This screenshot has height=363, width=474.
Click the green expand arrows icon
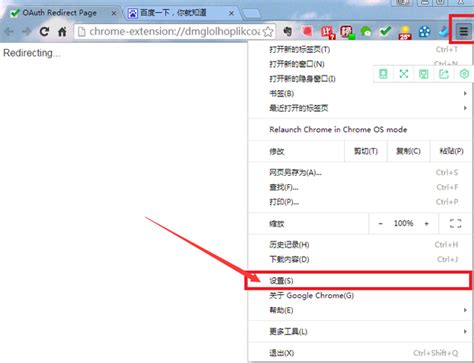[x=404, y=74]
